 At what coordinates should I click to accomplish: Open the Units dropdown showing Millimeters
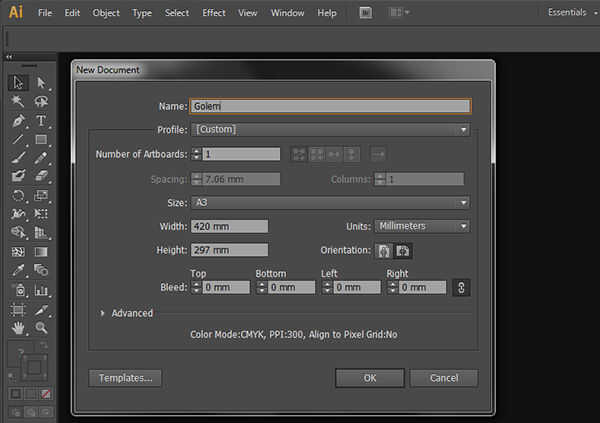(x=421, y=226)
